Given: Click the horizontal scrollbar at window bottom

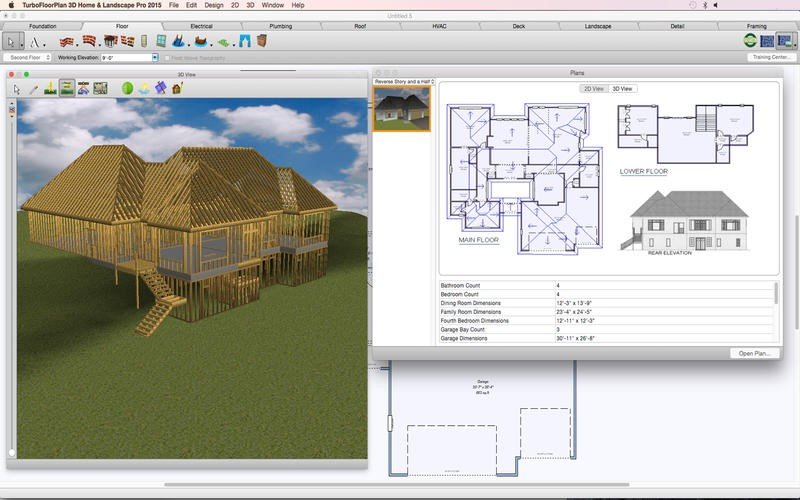Looking at the screenshot, I should pos(397,484).
